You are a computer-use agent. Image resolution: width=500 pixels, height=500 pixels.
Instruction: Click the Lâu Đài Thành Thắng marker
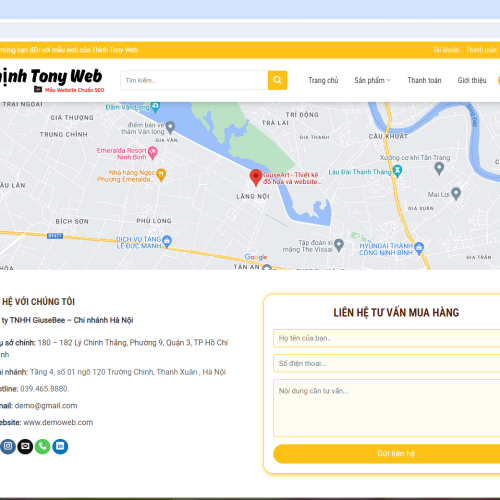click(x=397, y=171)
